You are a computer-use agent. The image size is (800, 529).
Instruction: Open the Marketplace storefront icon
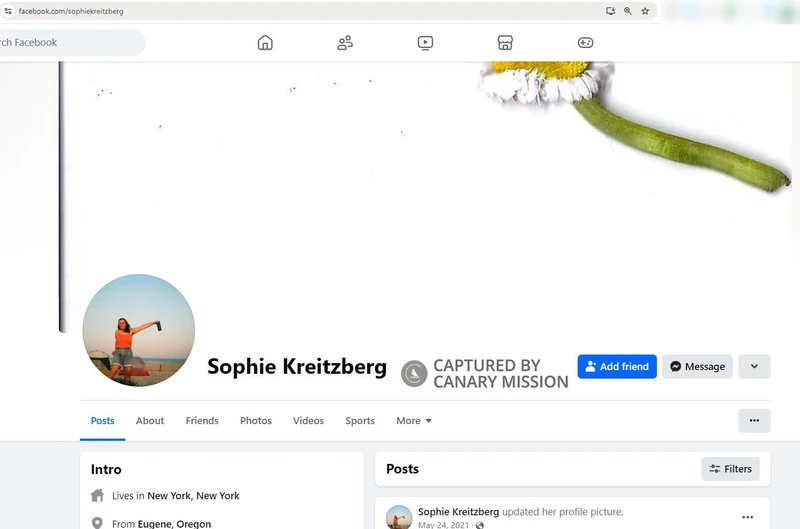point(505,42)
